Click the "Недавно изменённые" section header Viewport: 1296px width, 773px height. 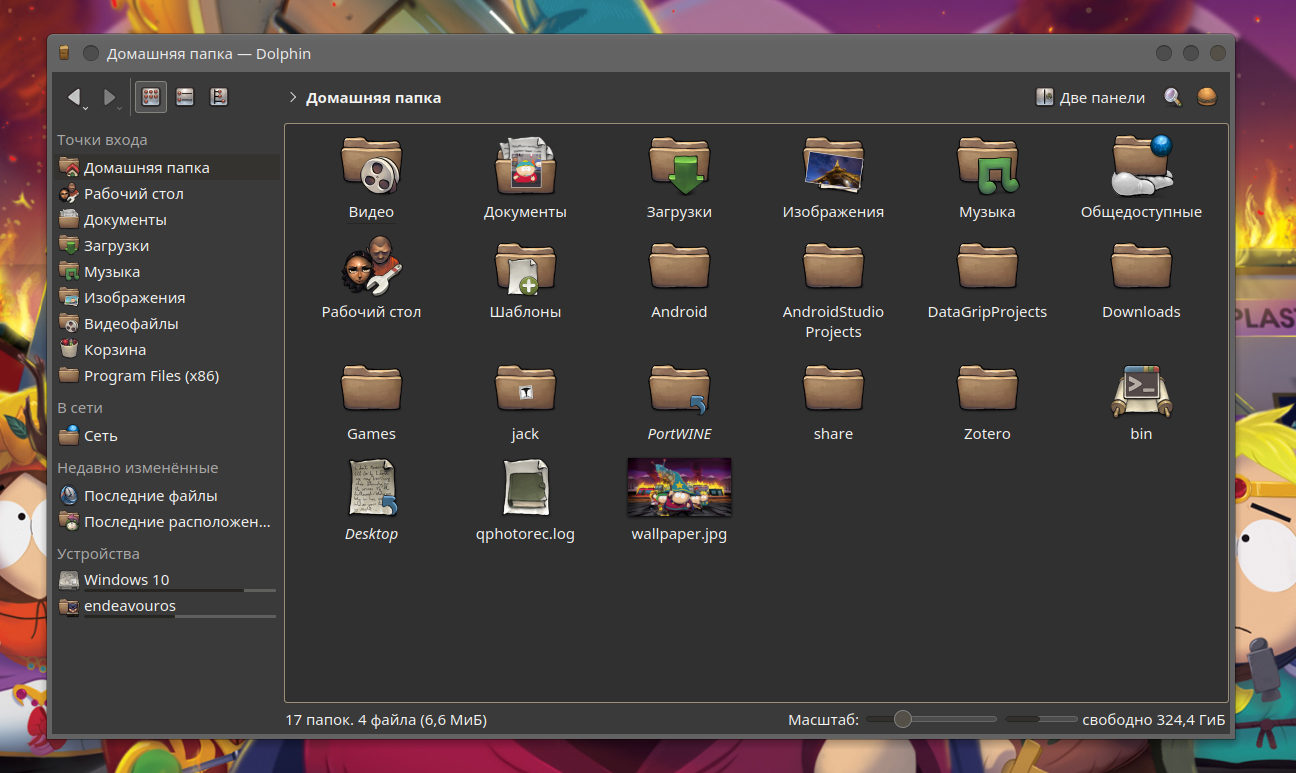137,468
